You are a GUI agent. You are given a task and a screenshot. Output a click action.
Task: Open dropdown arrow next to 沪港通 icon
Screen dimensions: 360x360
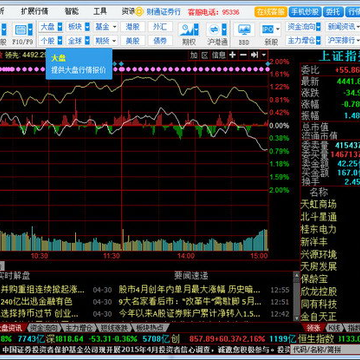[x=225, y=29]
